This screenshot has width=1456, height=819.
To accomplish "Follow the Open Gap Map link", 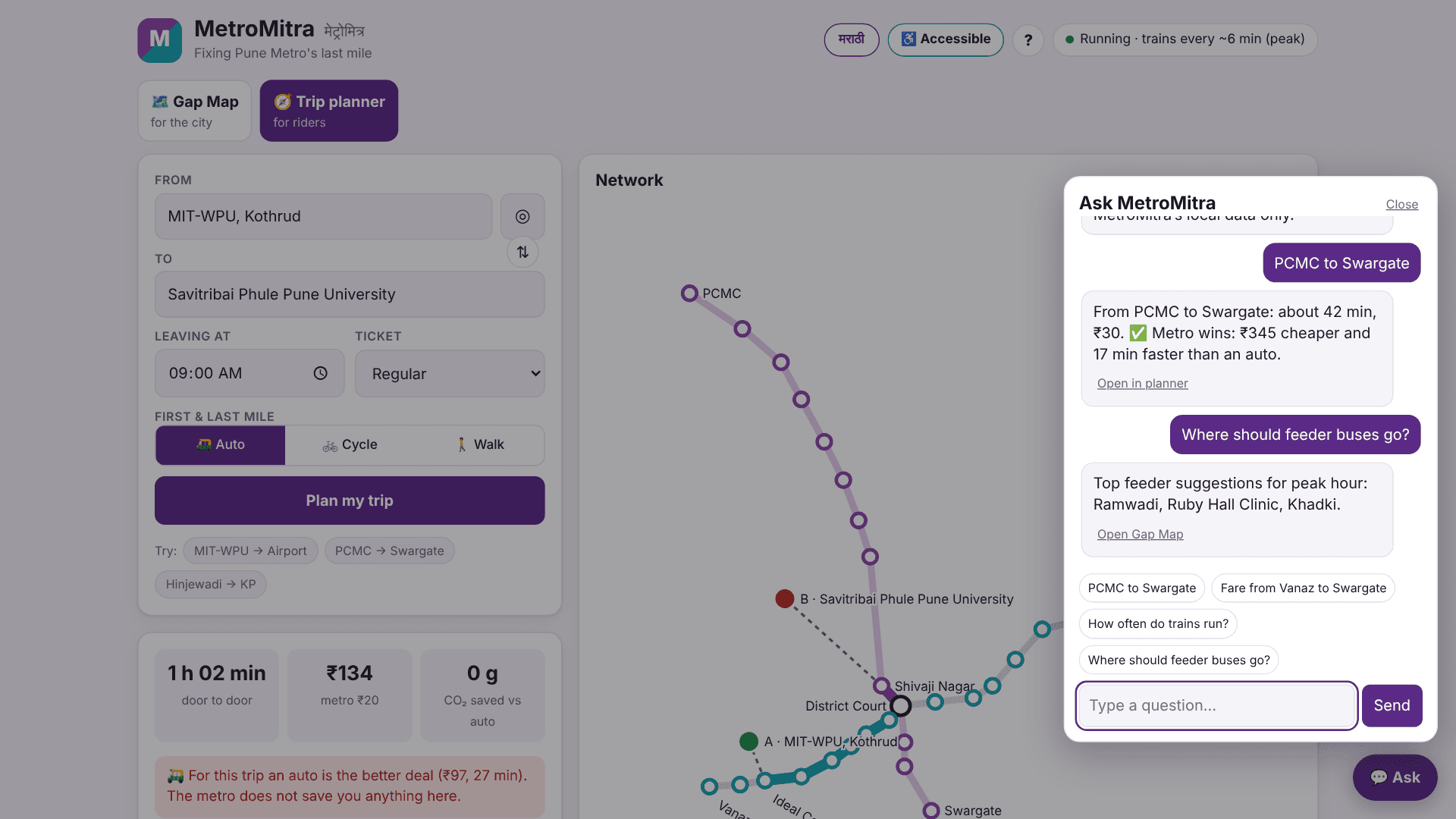I will 1140,535.
